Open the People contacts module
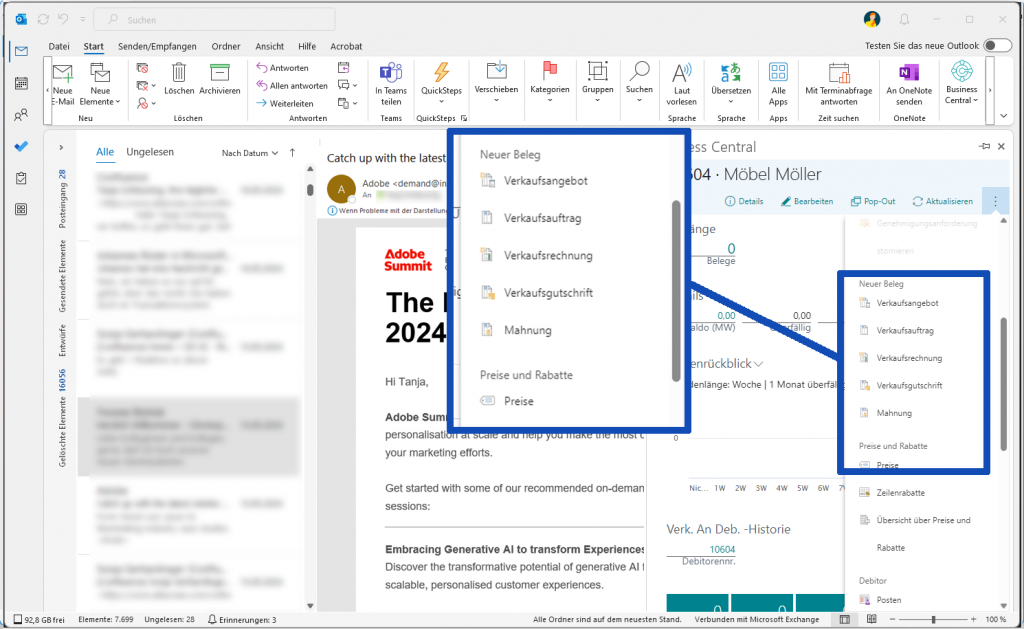The image size is (1024, 629). tap(22, 115)
